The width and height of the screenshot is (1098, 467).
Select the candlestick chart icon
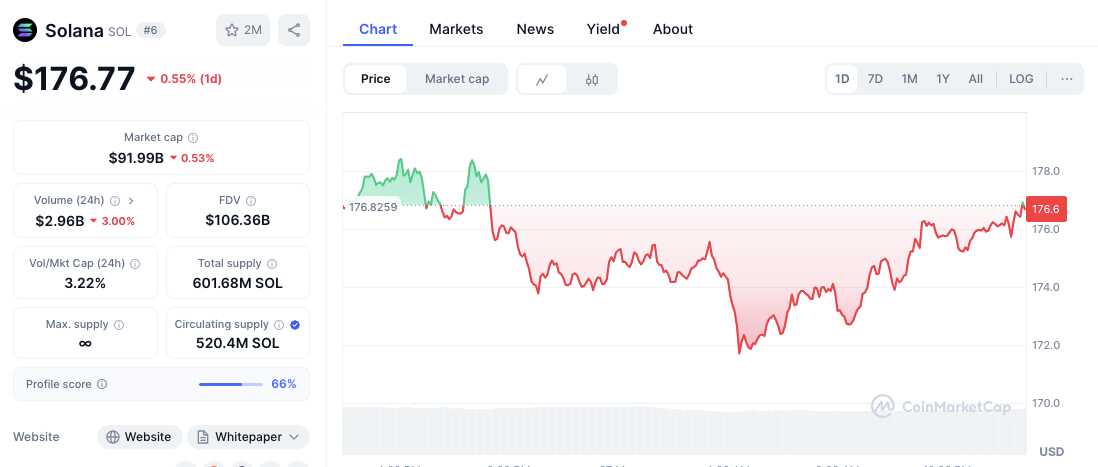pos(592,79)
